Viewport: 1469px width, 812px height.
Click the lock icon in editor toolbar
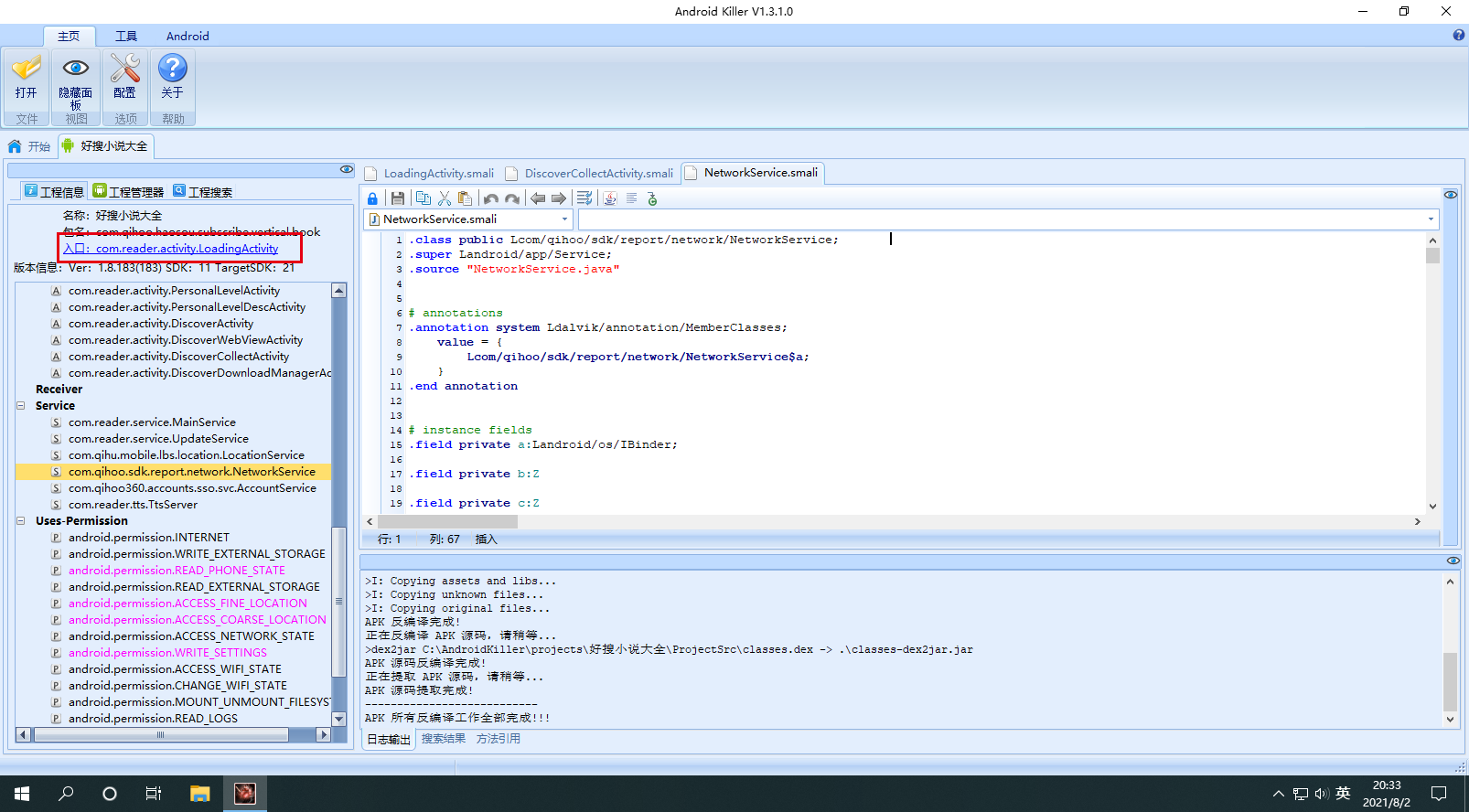372,198
